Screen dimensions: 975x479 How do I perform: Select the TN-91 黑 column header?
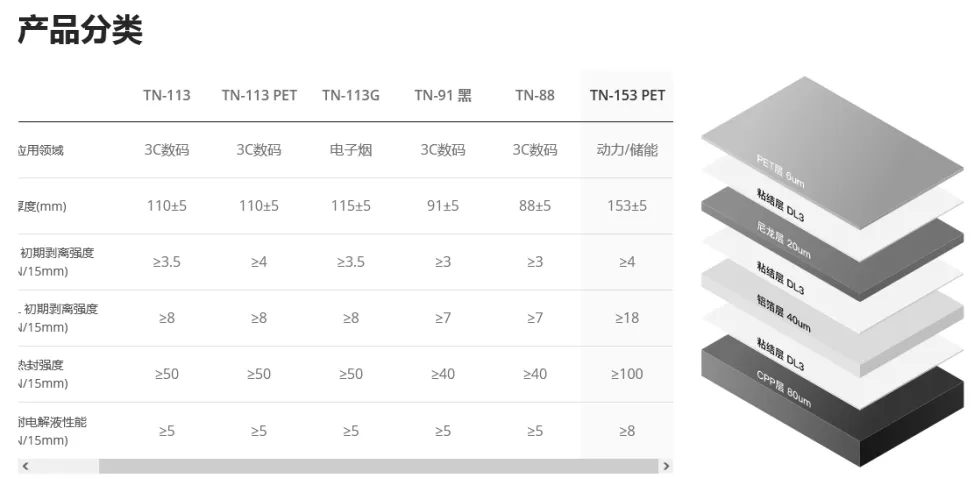coord(443,95)
